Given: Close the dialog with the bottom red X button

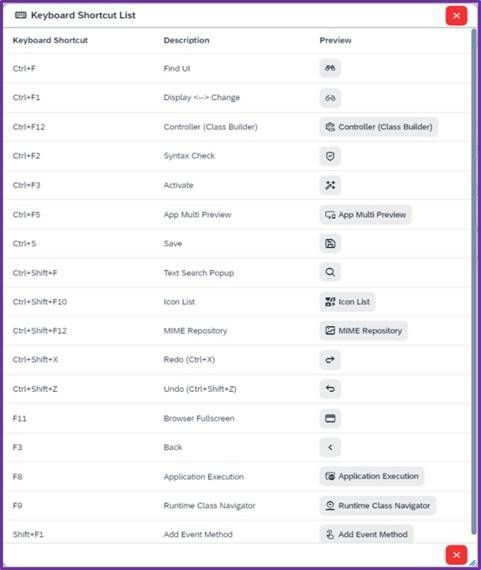Looking at the screenshot, I should (456, 555).
